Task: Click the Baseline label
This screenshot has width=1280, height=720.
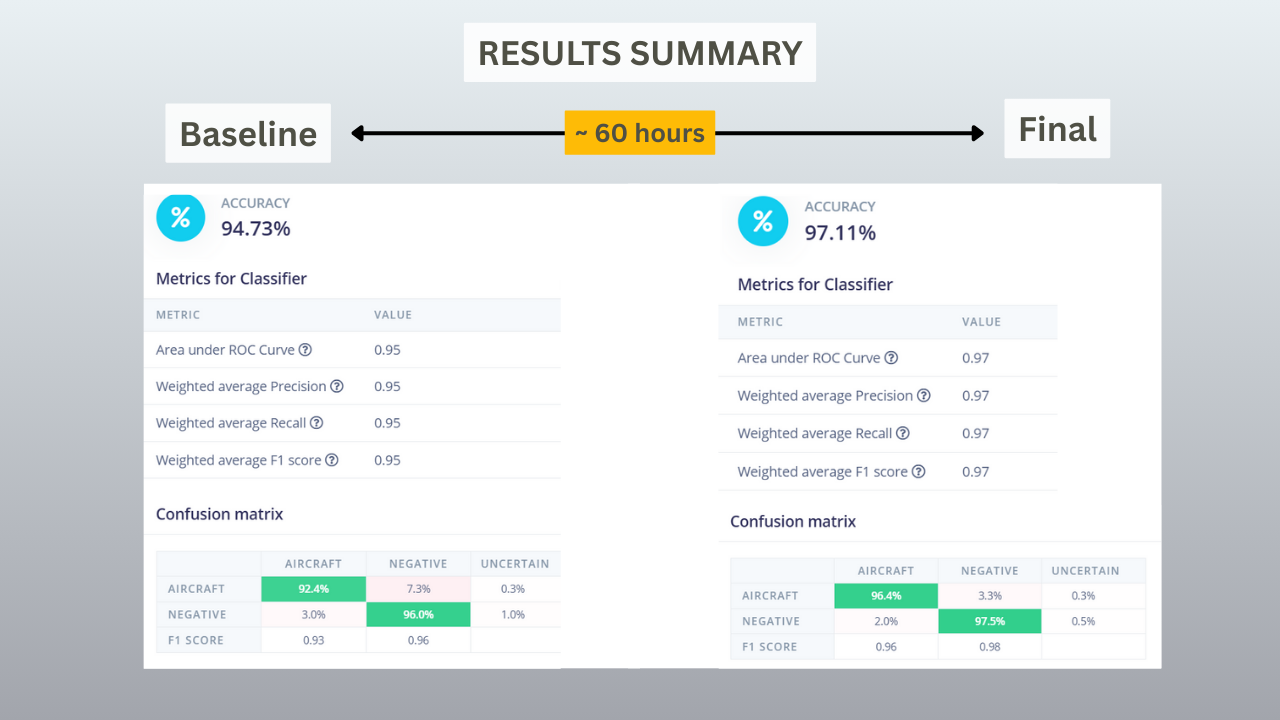Action: [x=248, y=133]
